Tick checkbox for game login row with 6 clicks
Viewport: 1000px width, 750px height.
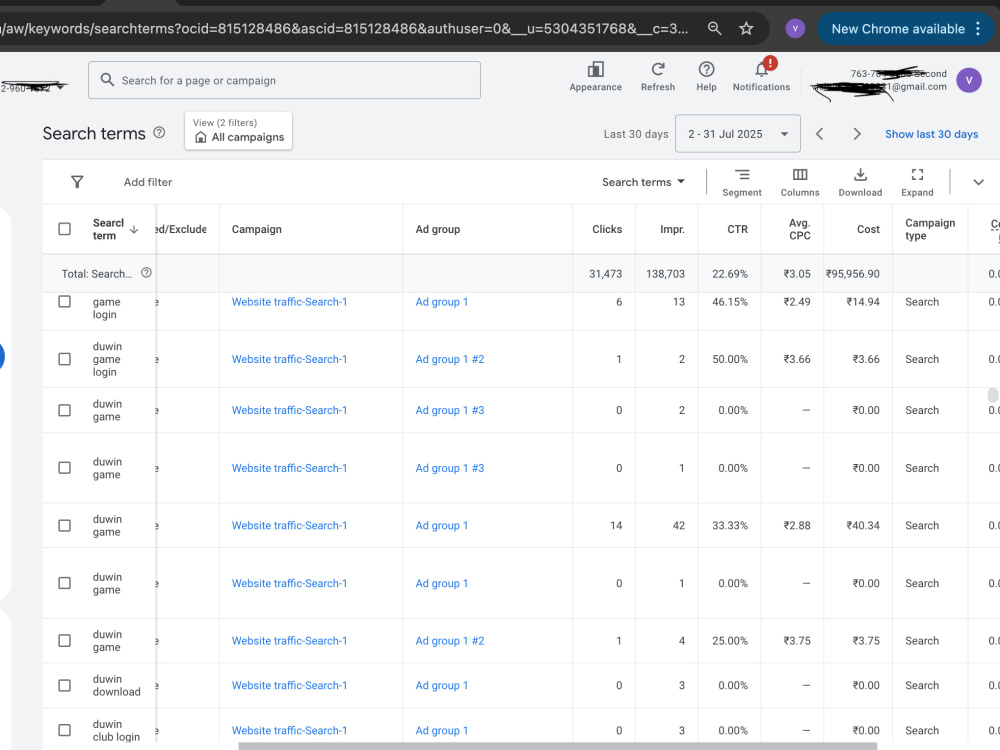[x=64, y=302]
